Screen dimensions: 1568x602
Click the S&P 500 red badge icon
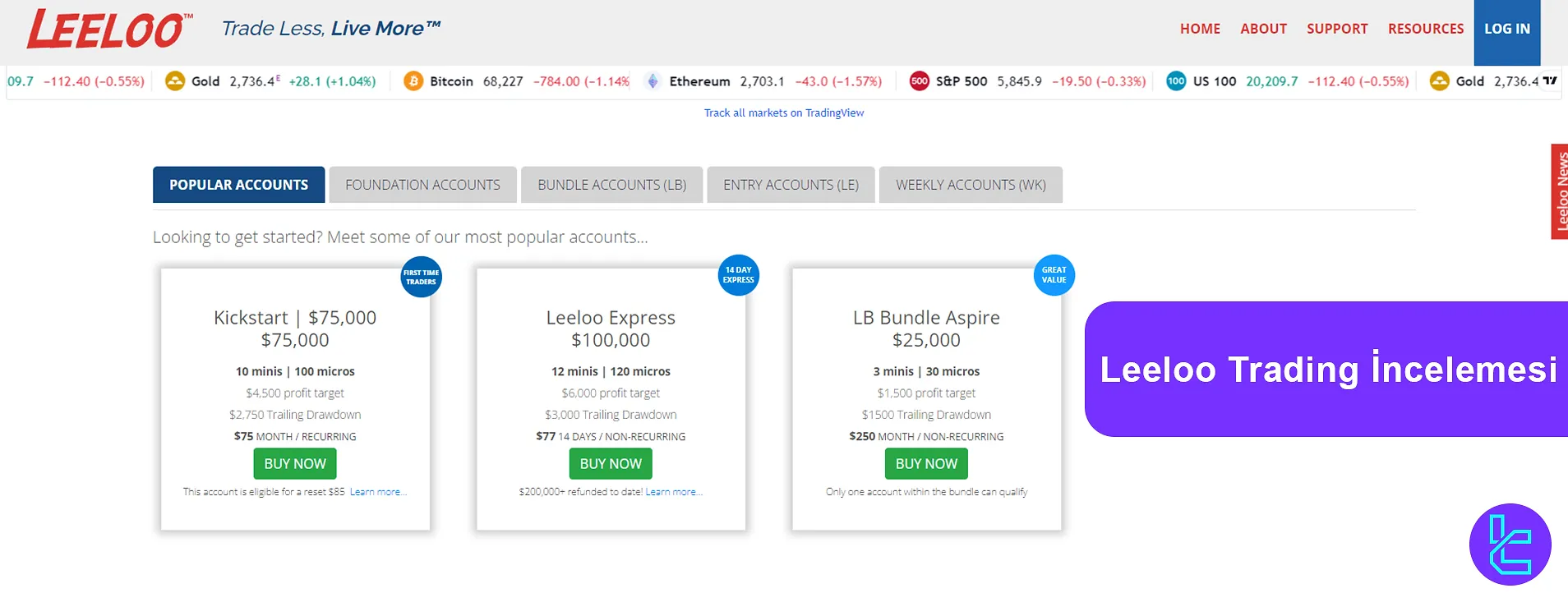click(919, 81)
